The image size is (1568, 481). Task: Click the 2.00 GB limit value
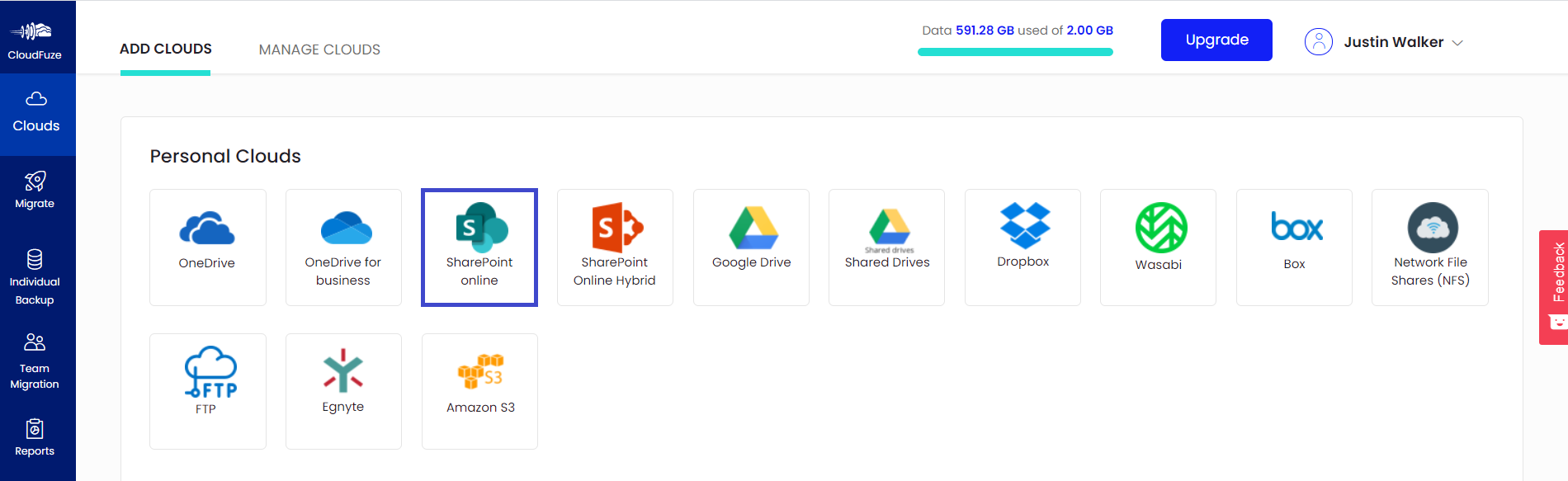click(1089, 31)
